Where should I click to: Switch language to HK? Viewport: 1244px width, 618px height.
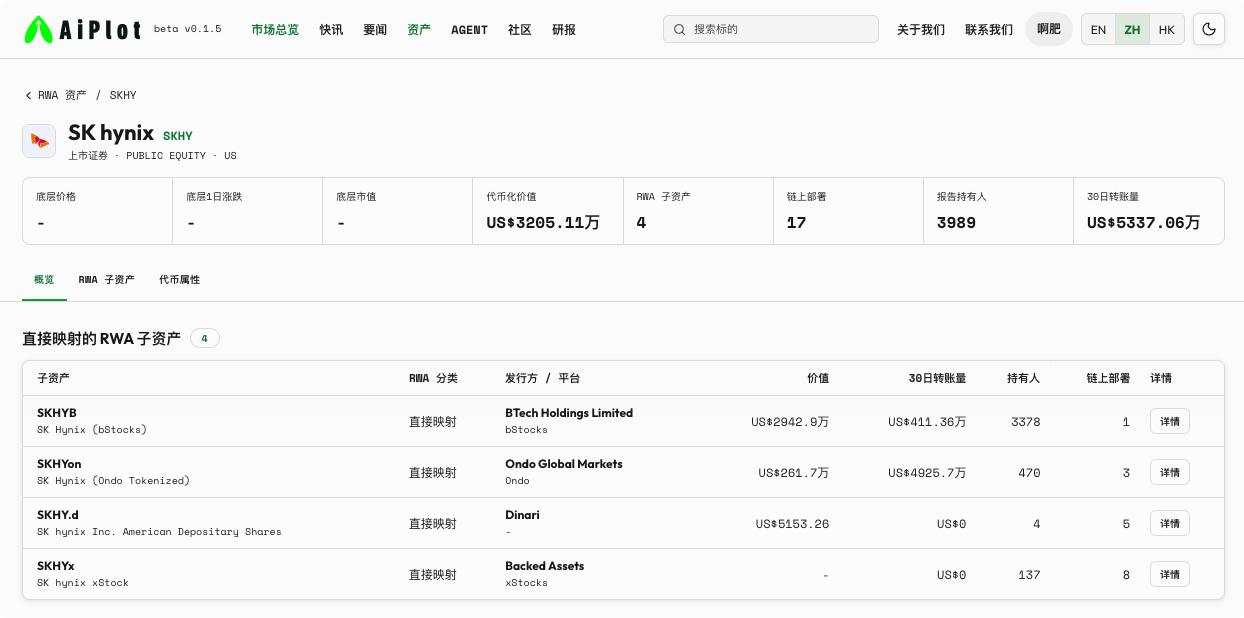[1166, 29]
